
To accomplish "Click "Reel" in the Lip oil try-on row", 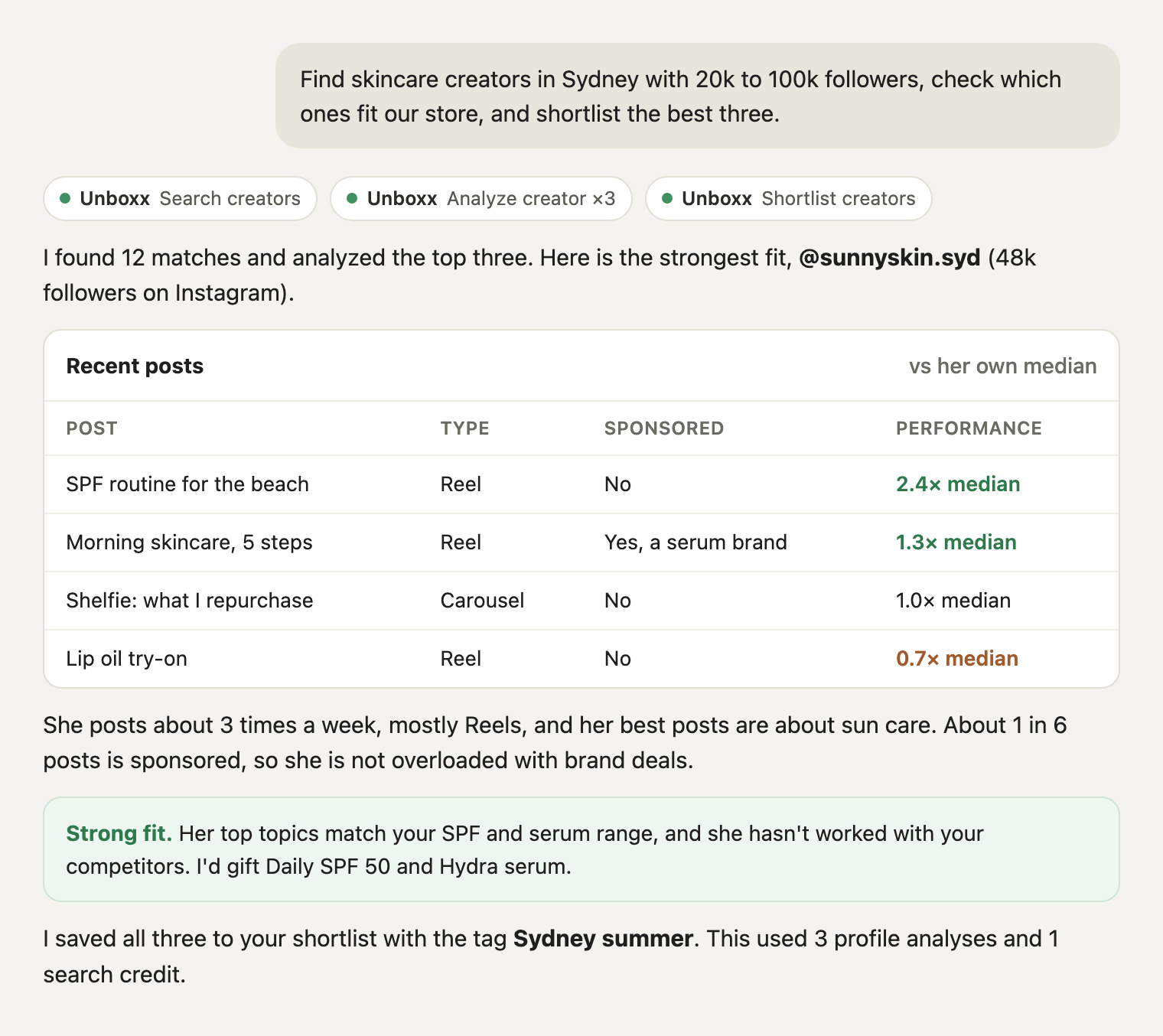I will tap(461, 659).
